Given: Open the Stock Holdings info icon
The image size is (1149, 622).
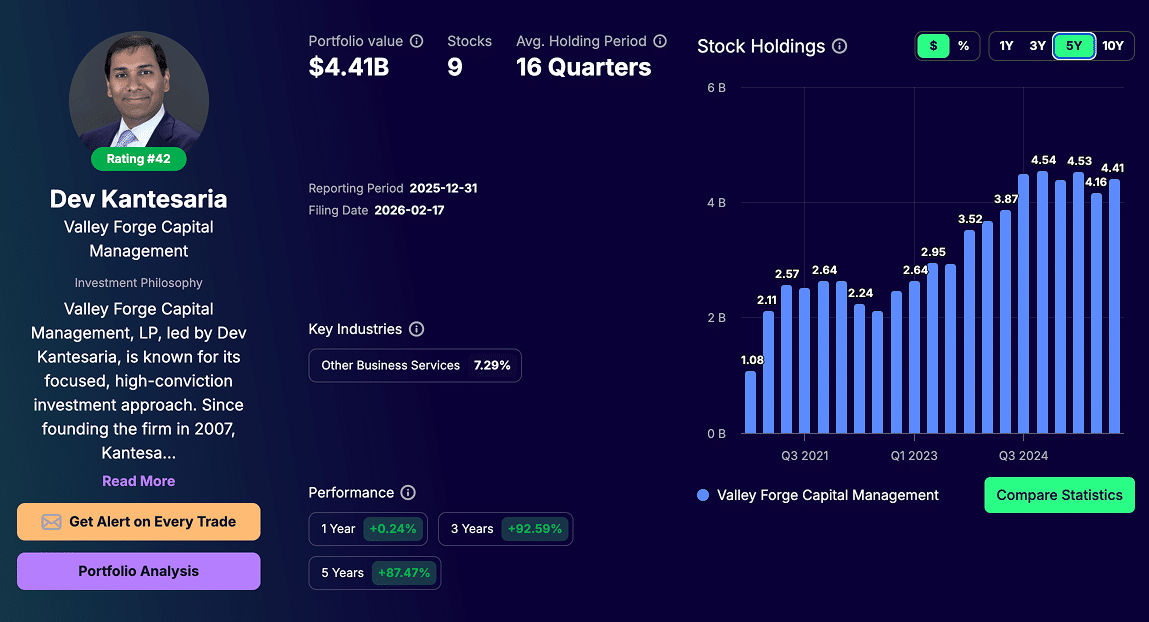Looking at the screenshot, I should (840, 46).
